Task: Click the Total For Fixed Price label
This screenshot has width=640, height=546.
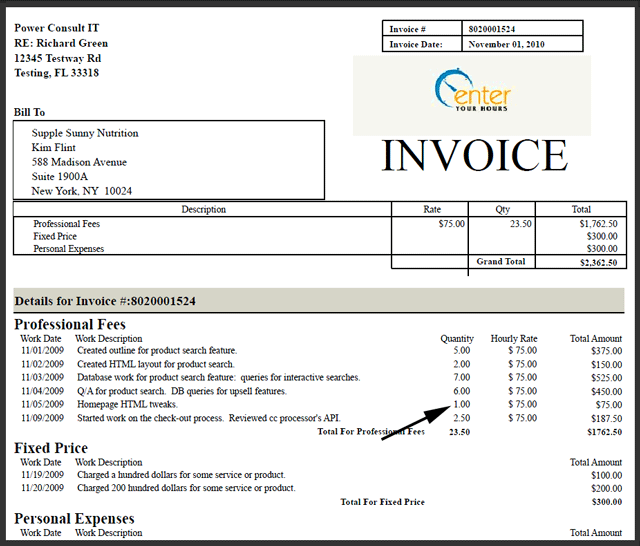Action: click(382, 502)
